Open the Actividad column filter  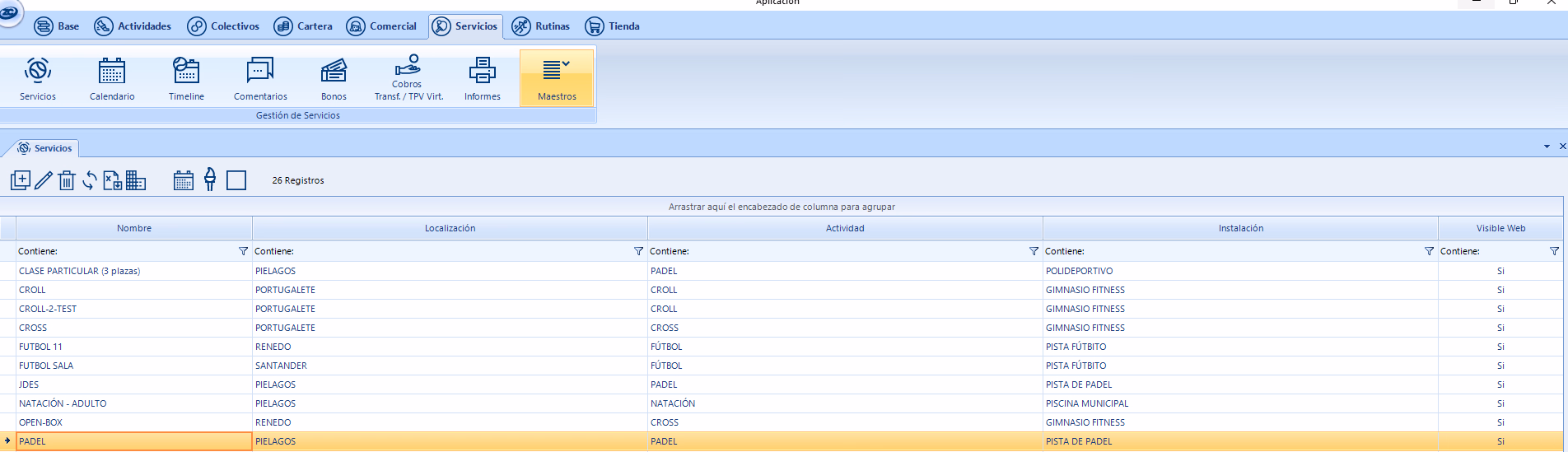point(1034,251)
